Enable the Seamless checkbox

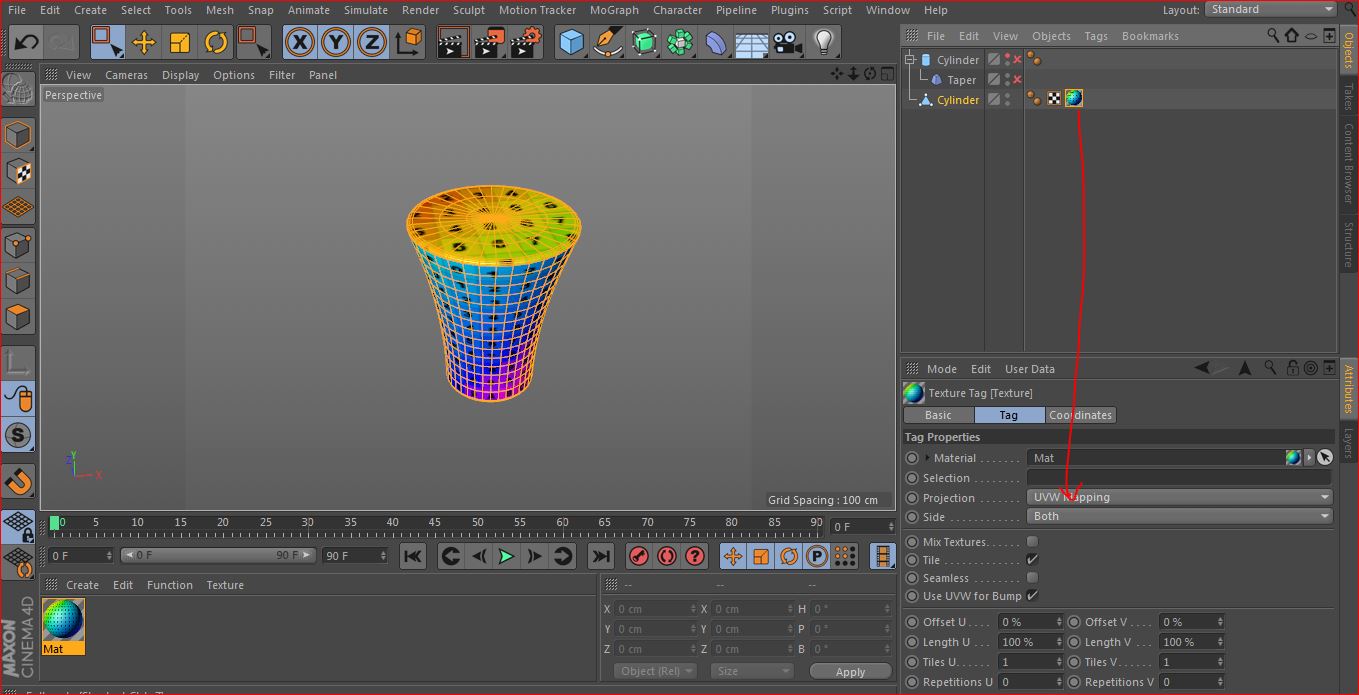point(1032,578)
